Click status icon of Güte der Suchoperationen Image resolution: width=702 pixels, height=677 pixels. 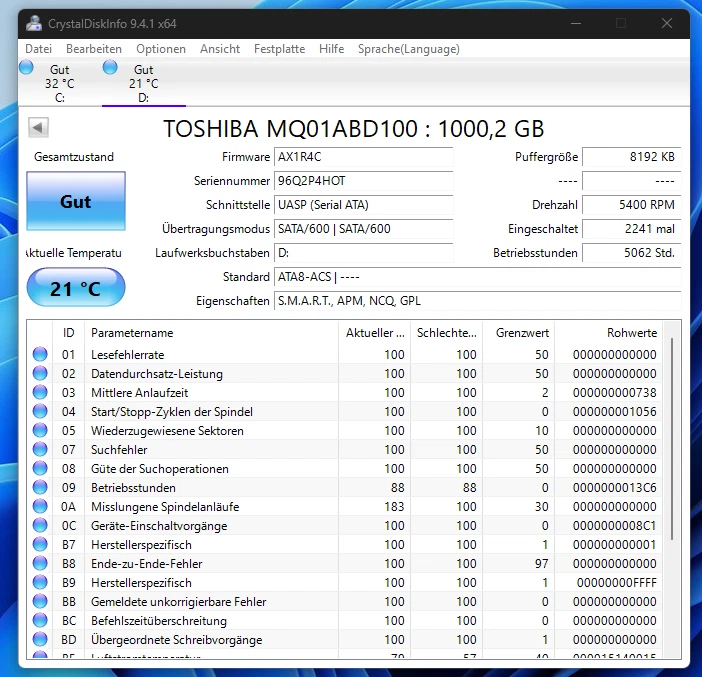click(x=40, y=468)
